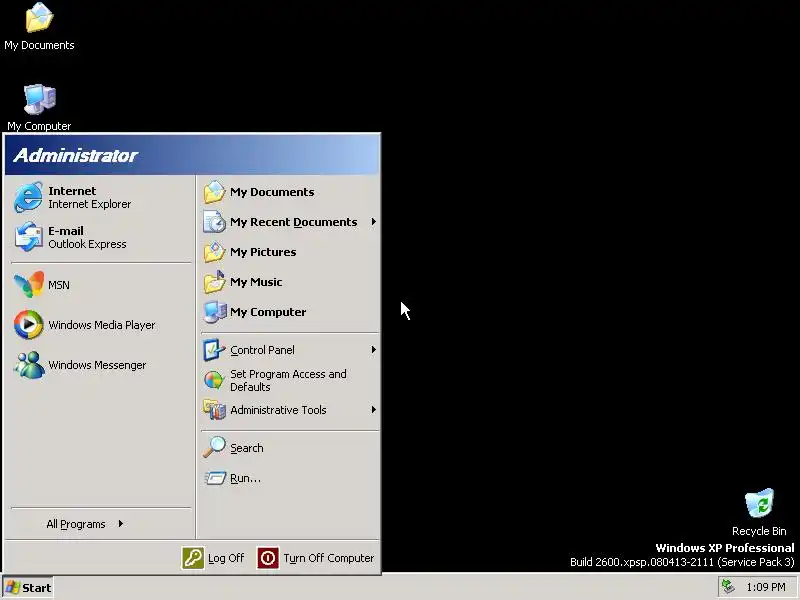Click the Internet Explorer icon in Start menu

28,197
